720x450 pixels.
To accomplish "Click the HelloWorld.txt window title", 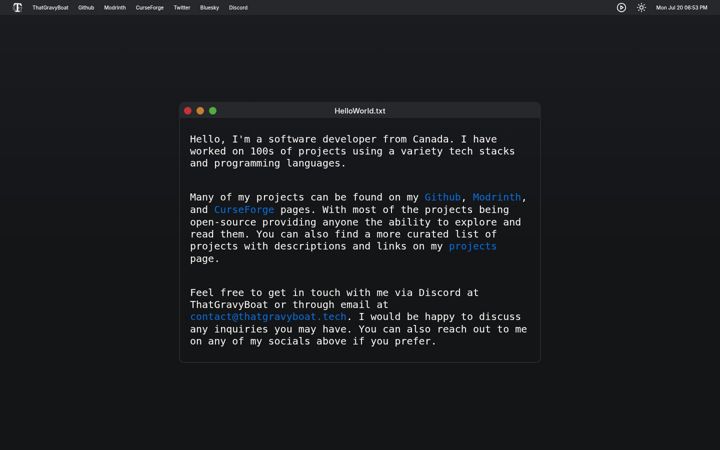I will (x=360, y=111).
